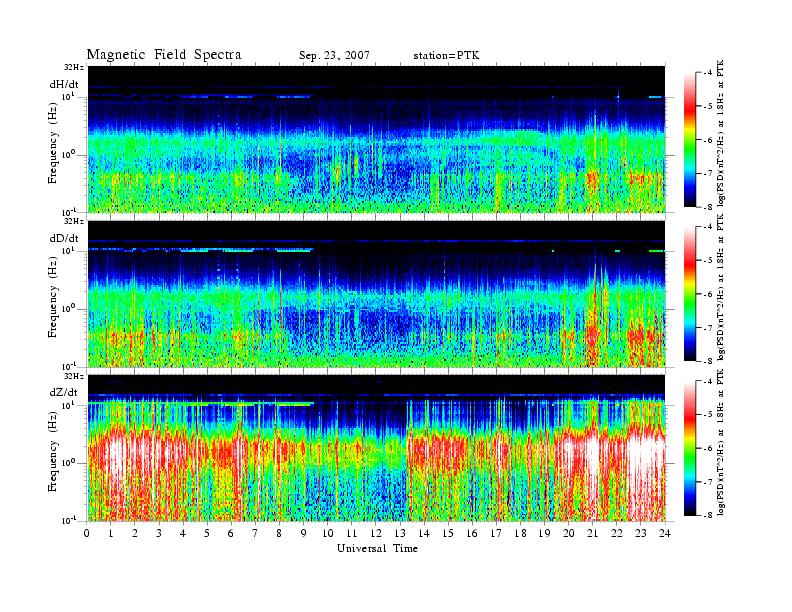
Task: Click the '14' tick on the Universal Time axis
Action: point(424,533)
